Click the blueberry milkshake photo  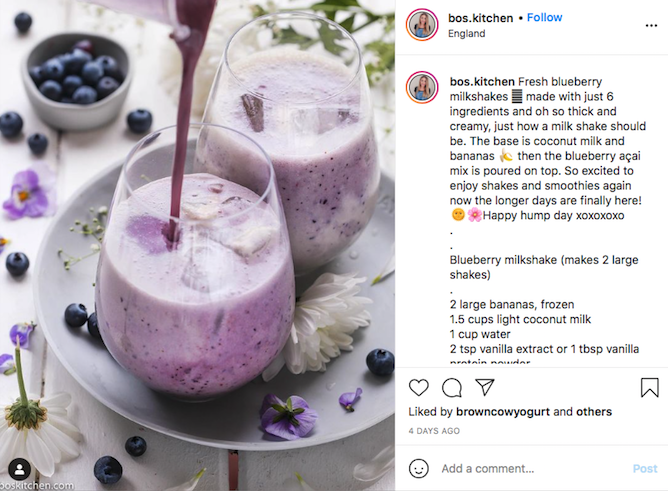pyautogui.click(x=197, y=245)
